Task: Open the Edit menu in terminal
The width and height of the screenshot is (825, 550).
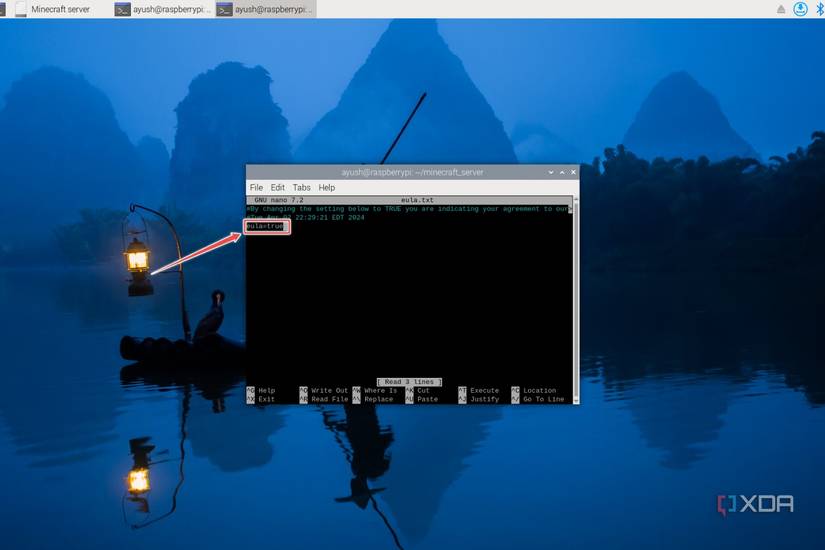Action: (277, 187)
